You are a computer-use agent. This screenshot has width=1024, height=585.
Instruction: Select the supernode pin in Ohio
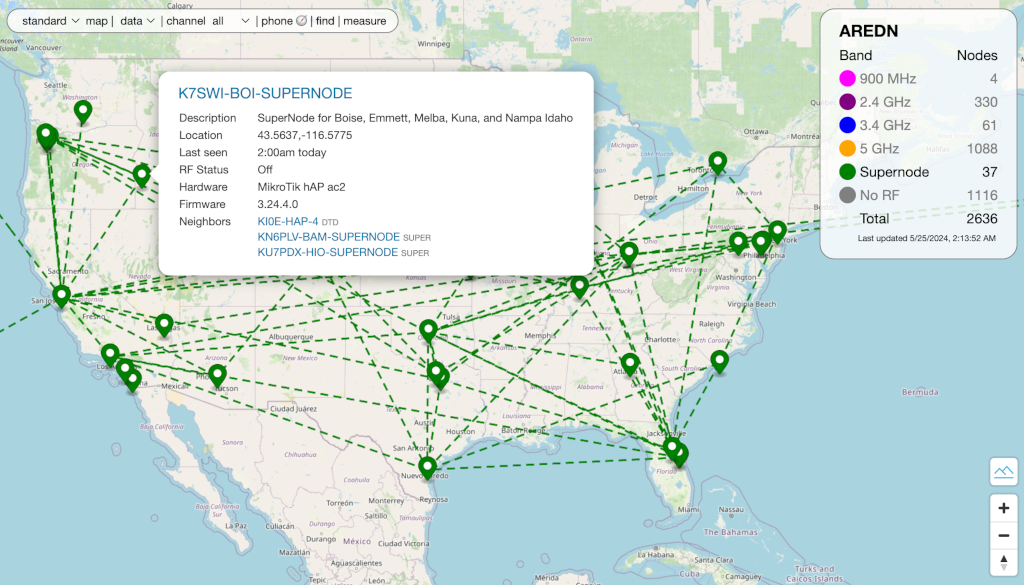pyautogui.click(x=629, y=253)
